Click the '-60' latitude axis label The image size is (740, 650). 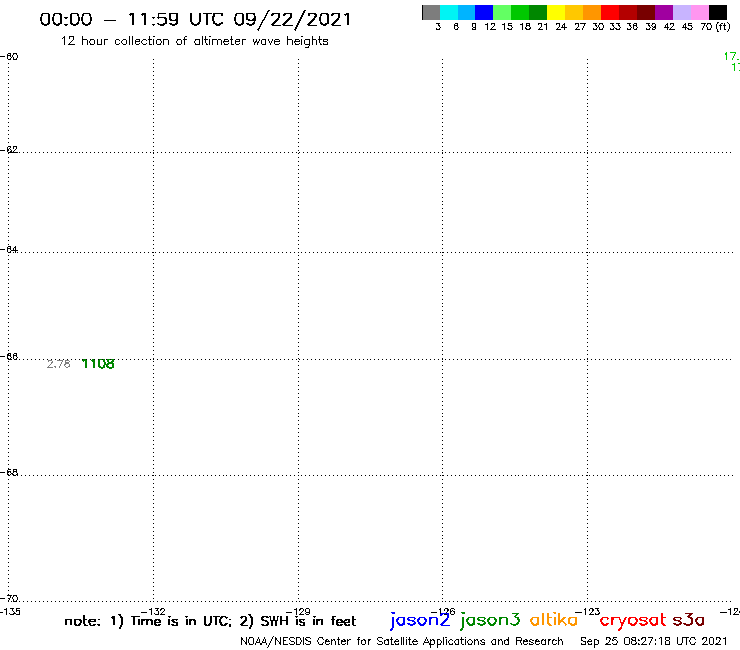click(x=9, y=57)
